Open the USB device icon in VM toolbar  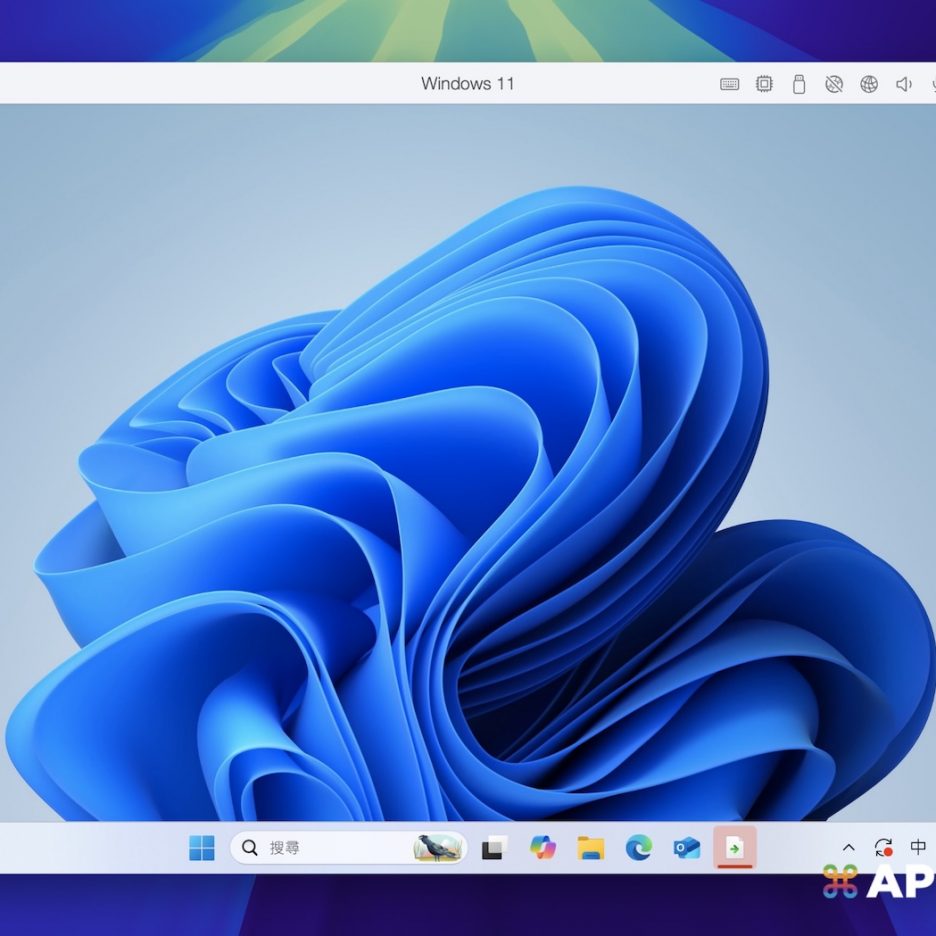(798, 84)
